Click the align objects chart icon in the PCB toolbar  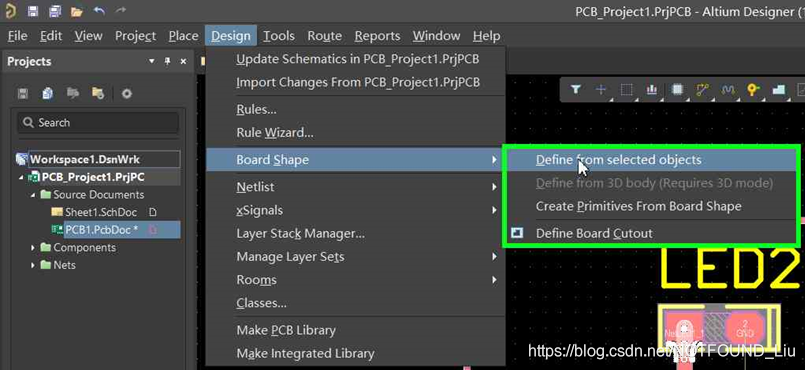click(652, 90)
